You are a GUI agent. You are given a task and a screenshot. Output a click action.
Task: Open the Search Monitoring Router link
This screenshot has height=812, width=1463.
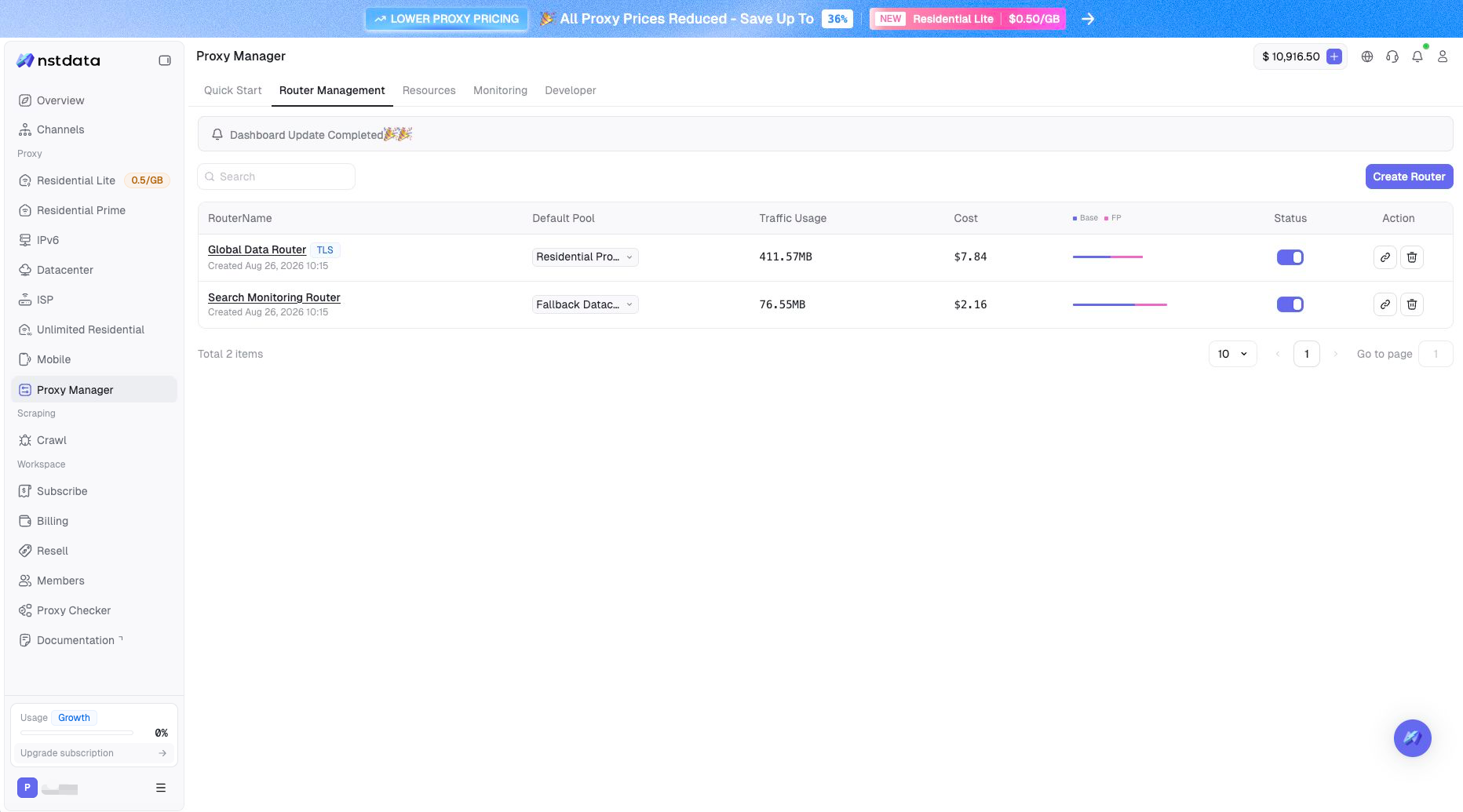[274, 297]
